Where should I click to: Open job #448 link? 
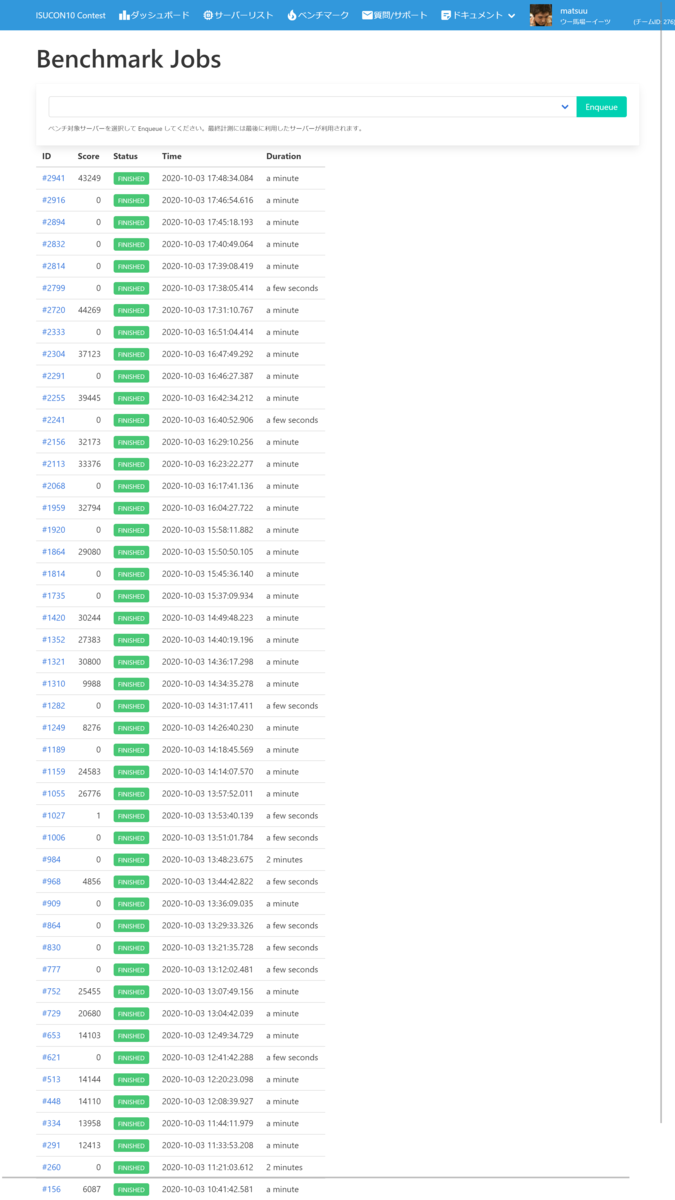(51, 1102)
